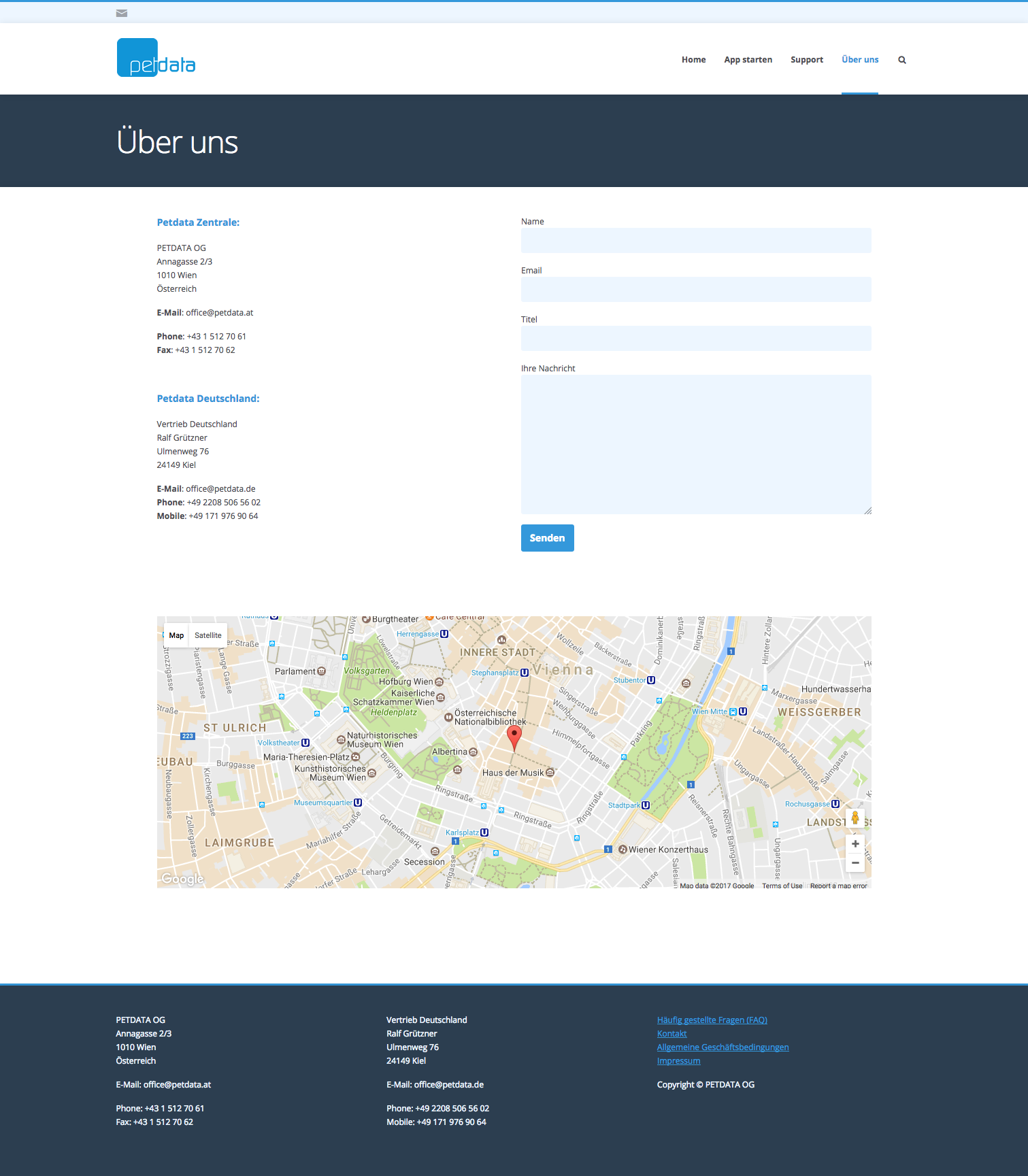
Task: Click the Email input field
Action: coord(695,289)
